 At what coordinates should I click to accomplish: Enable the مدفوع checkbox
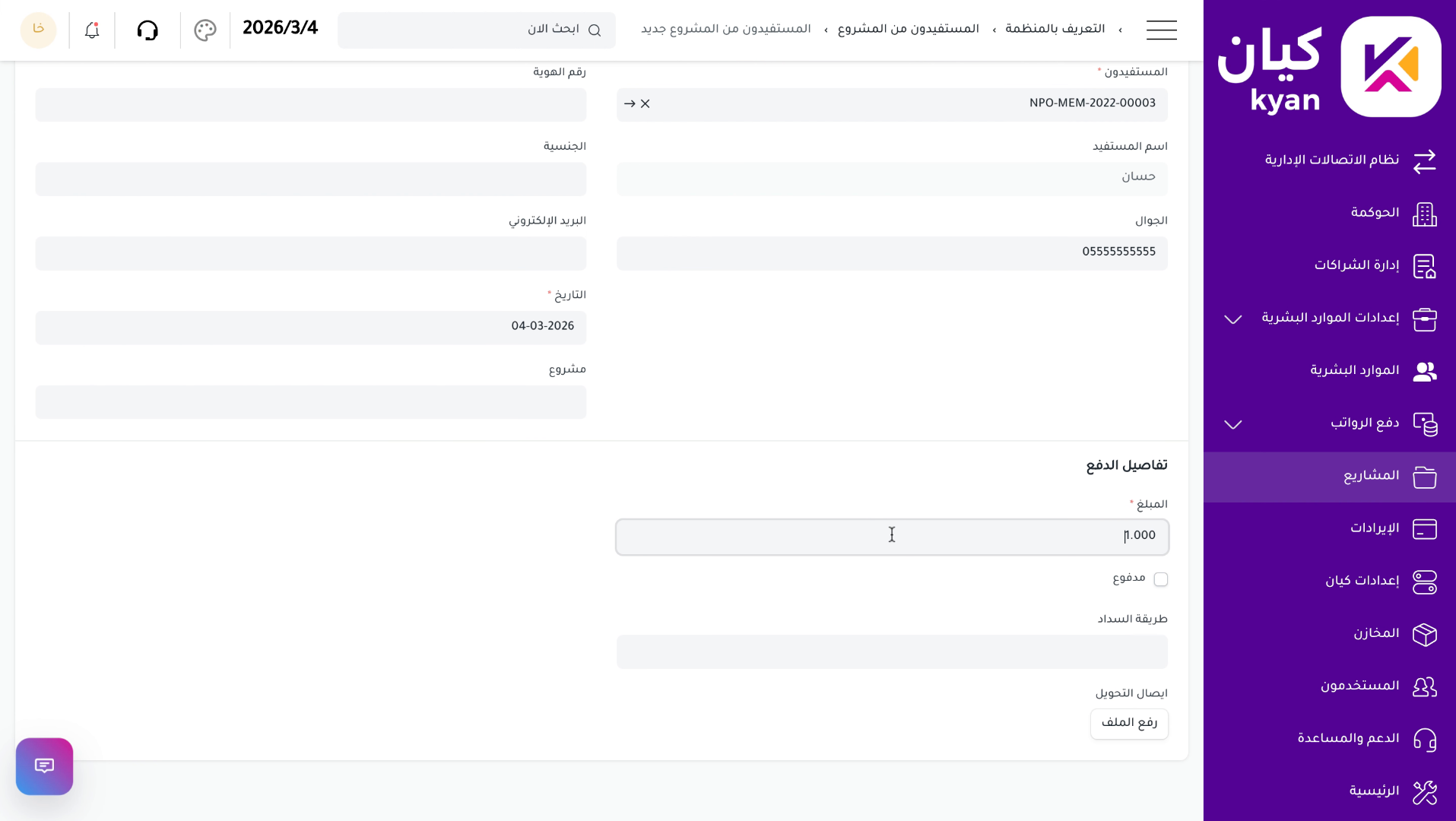tap(1161, 579)
